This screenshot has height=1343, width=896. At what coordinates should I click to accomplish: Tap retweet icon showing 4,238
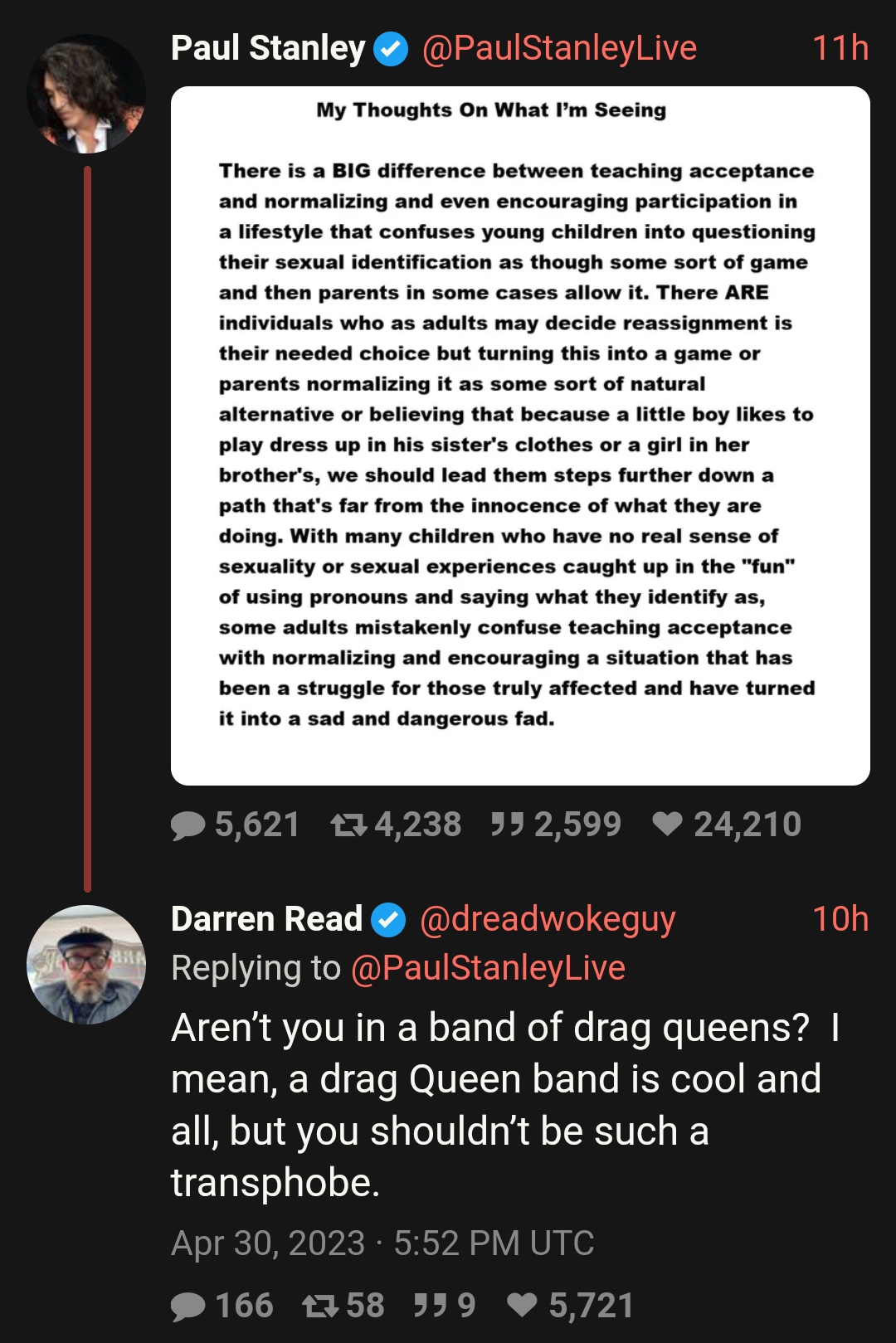tap(348, 825)
